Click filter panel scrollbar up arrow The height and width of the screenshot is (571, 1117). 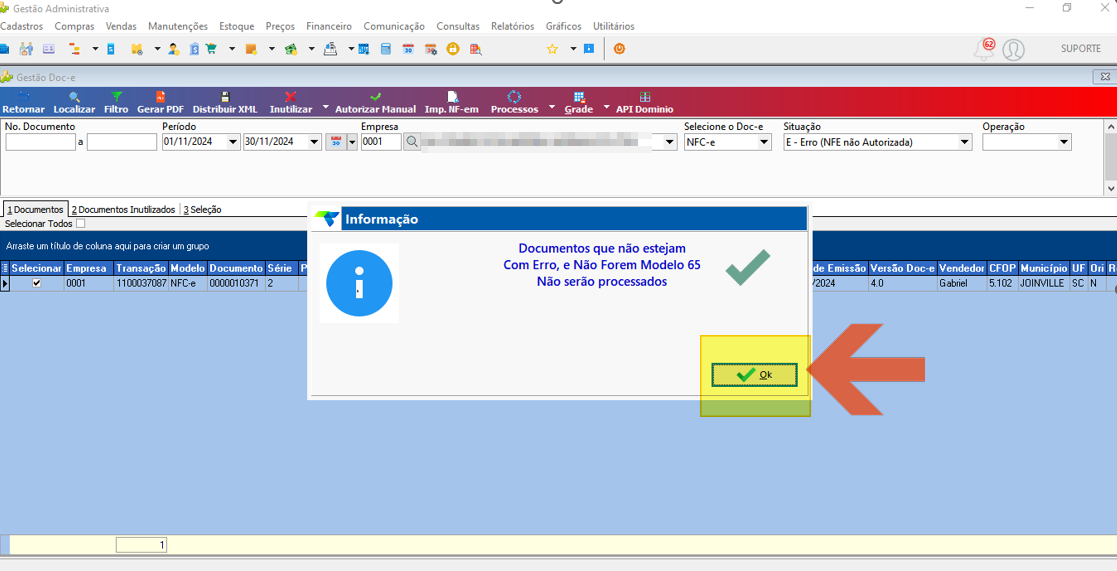pos(1111,125)
